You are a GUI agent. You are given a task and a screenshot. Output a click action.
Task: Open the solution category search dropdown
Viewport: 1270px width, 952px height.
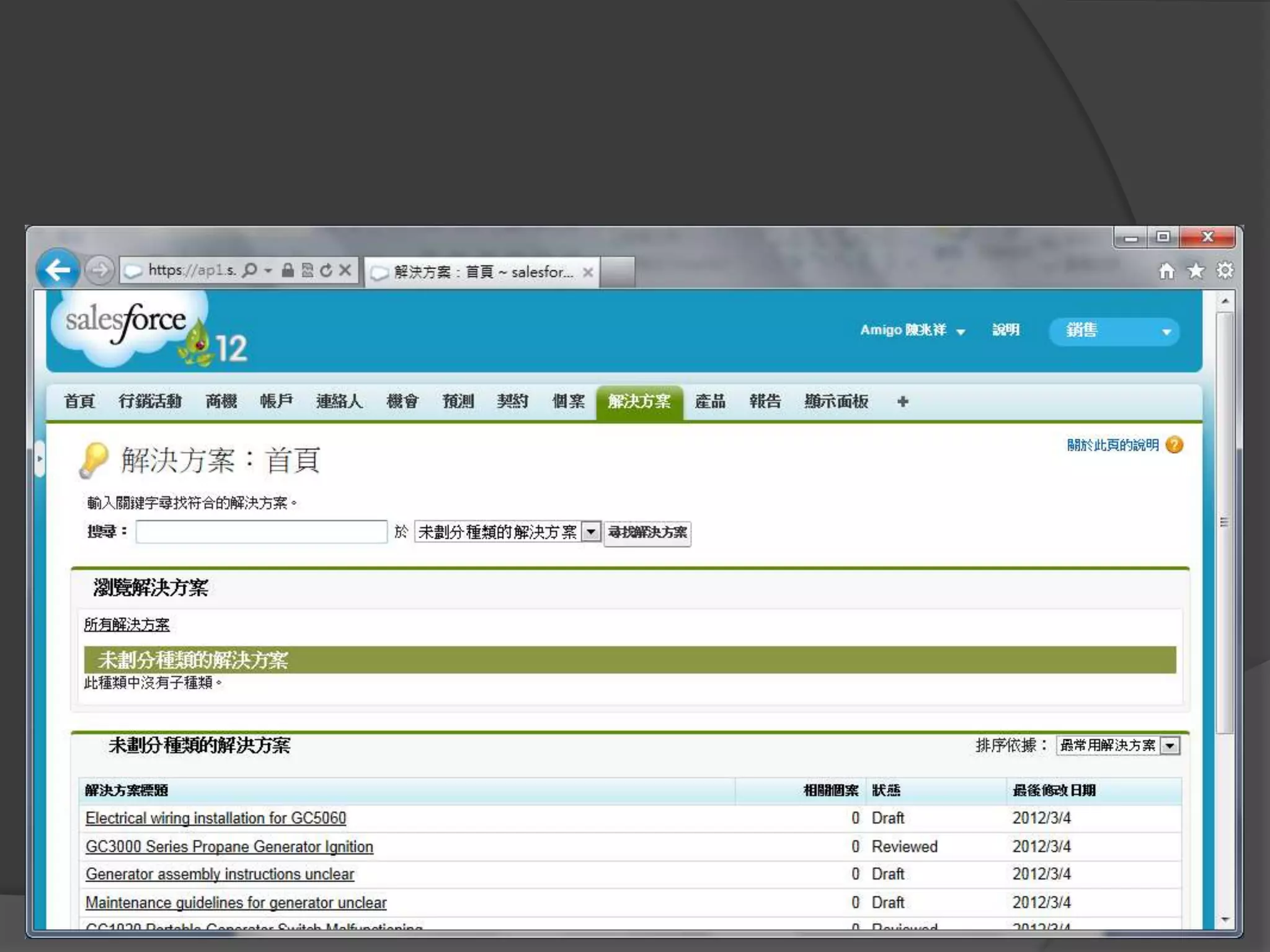(591, 532)
